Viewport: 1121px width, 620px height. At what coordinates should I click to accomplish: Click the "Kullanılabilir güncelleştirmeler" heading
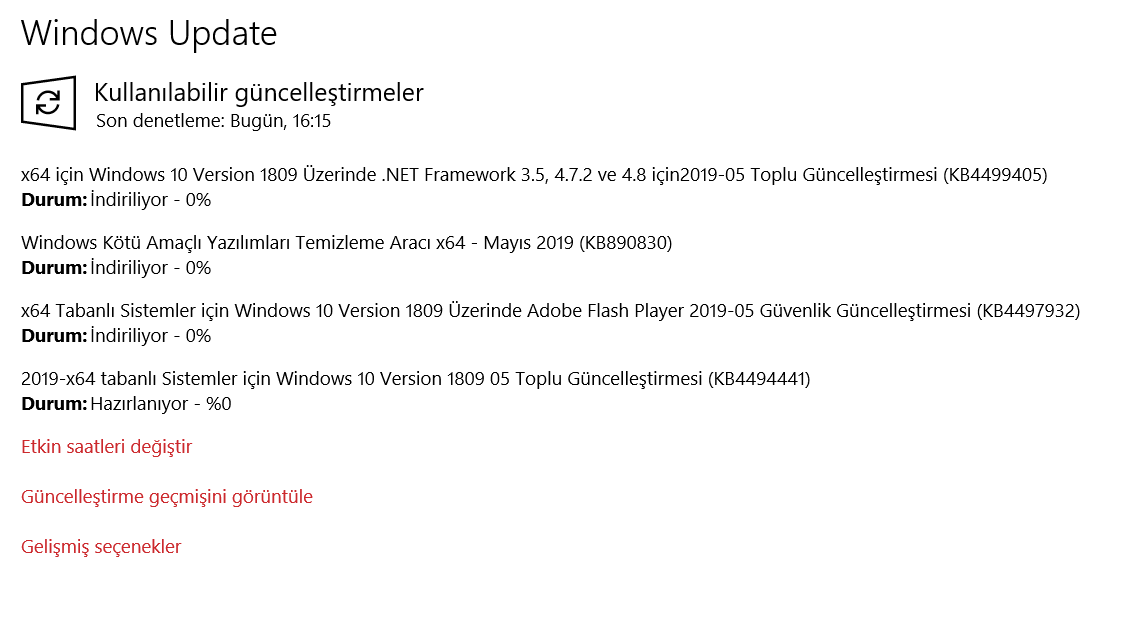click(258, 93)
